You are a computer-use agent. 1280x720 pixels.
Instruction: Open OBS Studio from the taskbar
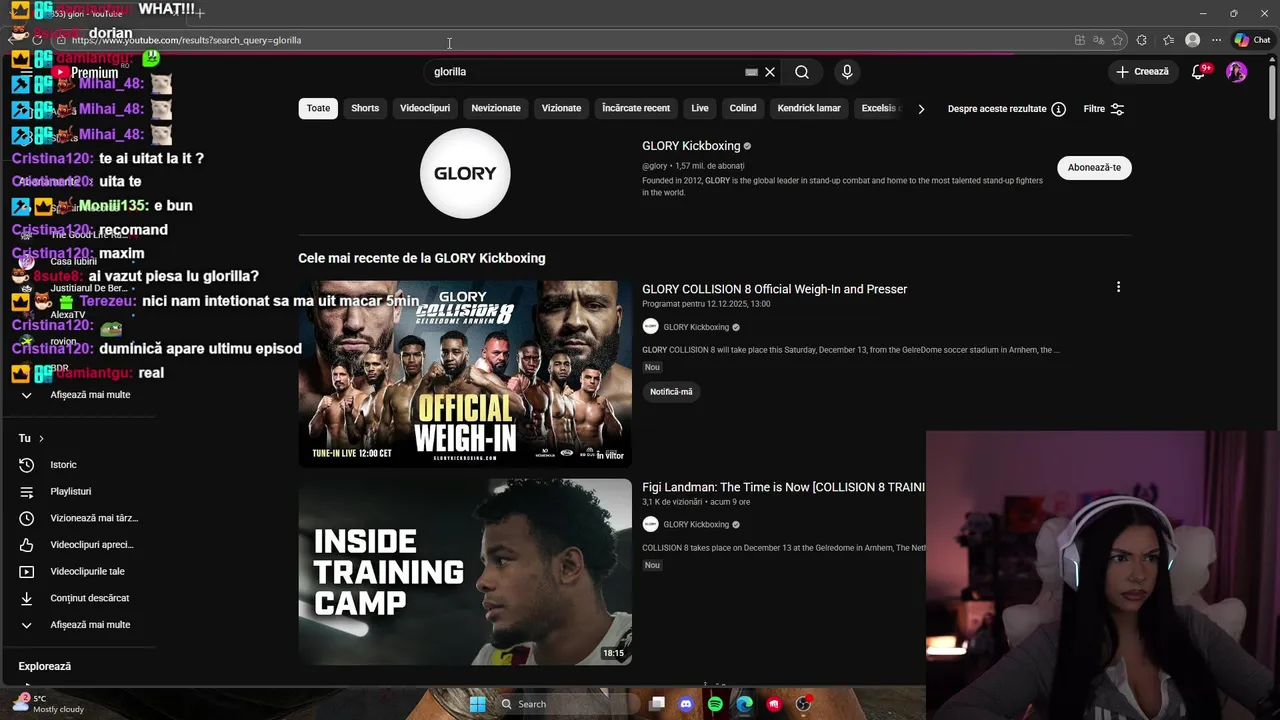(x=803, y=704)
